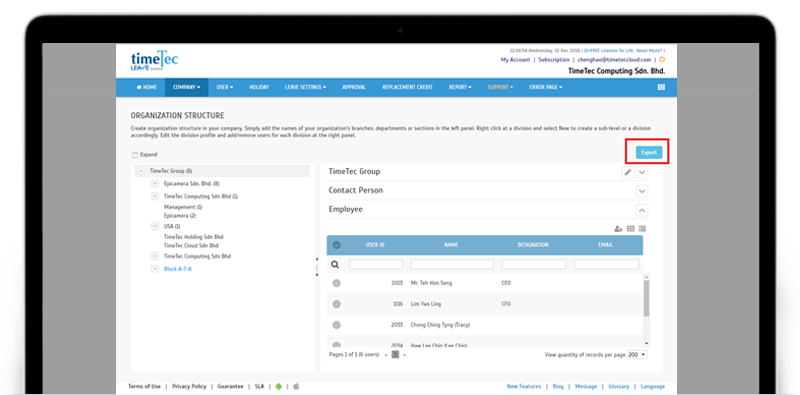800x395 pixels.
Task: Open the Subscription link
Action: 554,60
